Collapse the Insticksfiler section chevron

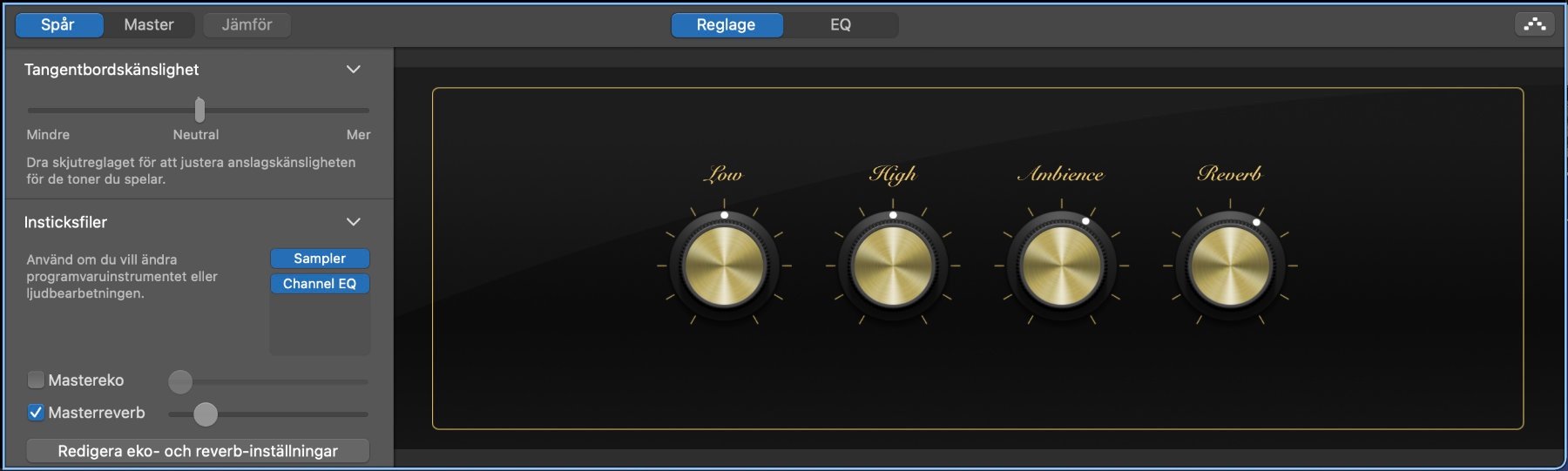(x=353, y=222)
